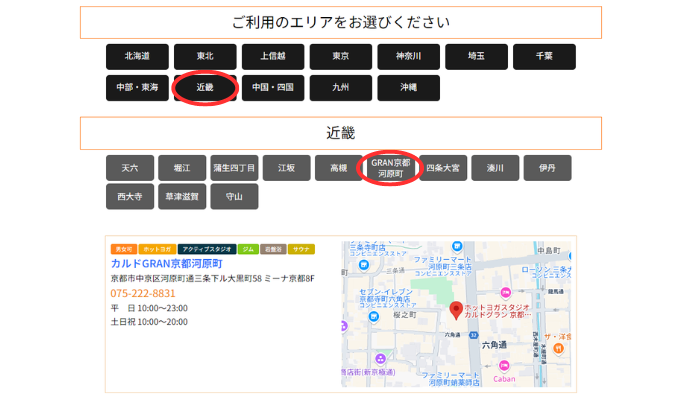Show the 高槻 studio
Viewport: 680px width, 400px height.
point(339,168)
